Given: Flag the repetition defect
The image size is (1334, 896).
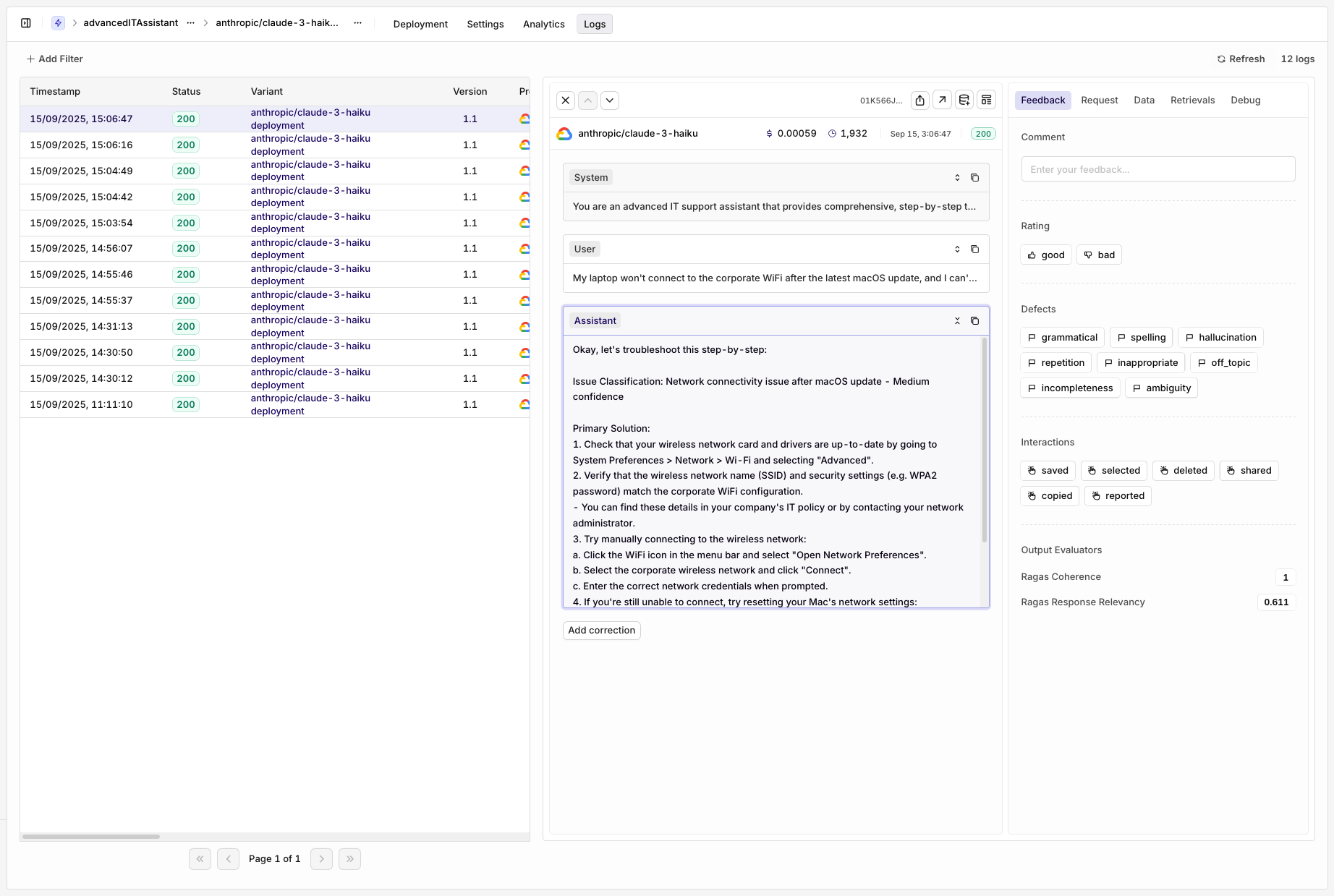Looking at the screenshot, I should click(x=1056, y=363).
